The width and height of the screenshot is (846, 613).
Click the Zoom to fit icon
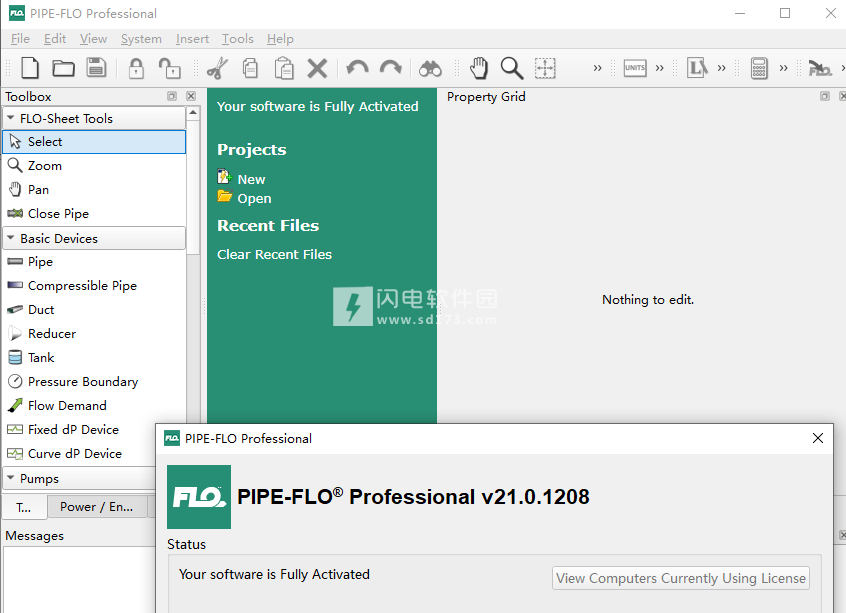(x=545, y=68)
